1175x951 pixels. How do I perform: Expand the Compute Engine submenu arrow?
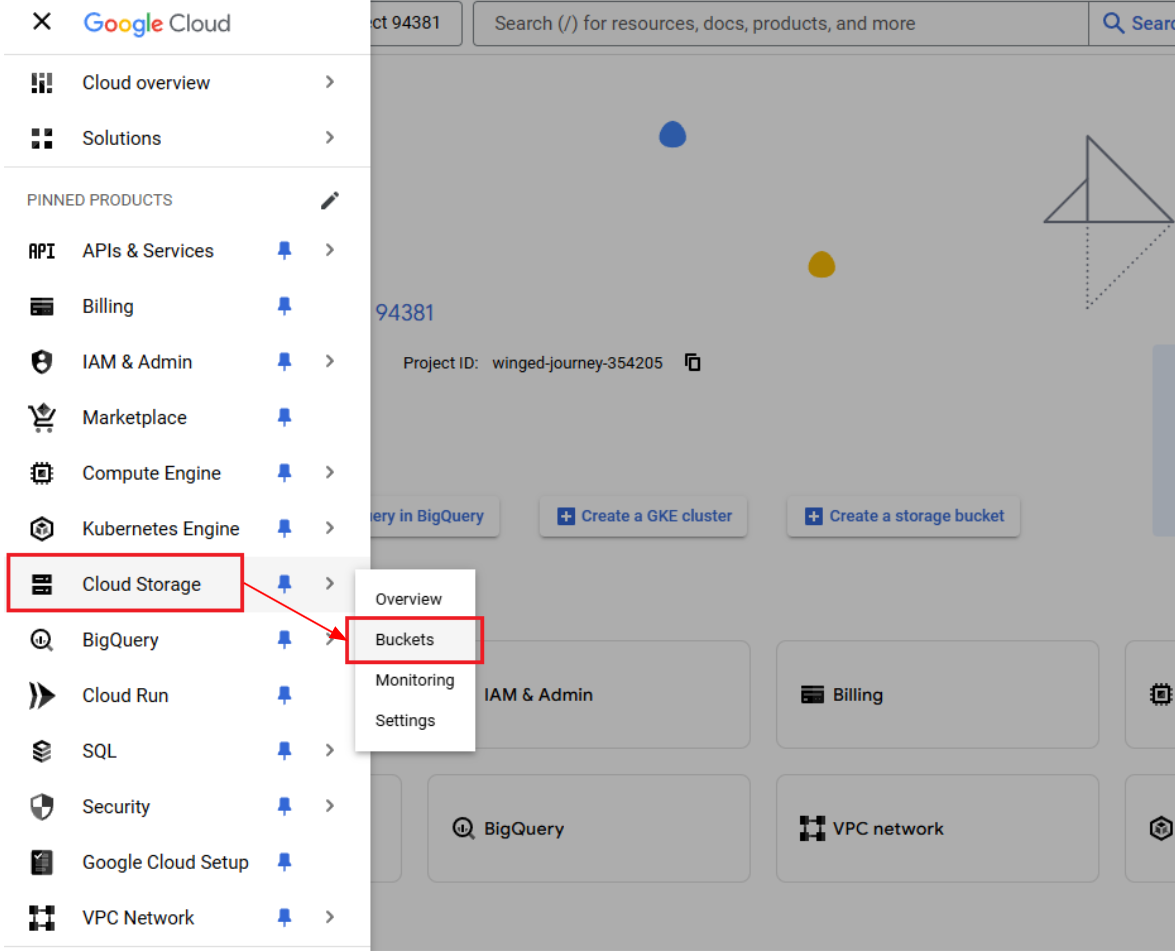tap(330, 472)
